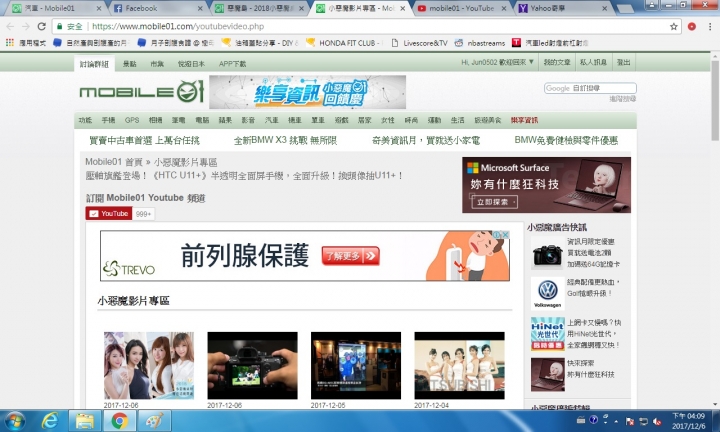Screen dimensions: 720x432
Task: Click 了解更多 button on TREVO ad
Action: [x=351, y=256]
